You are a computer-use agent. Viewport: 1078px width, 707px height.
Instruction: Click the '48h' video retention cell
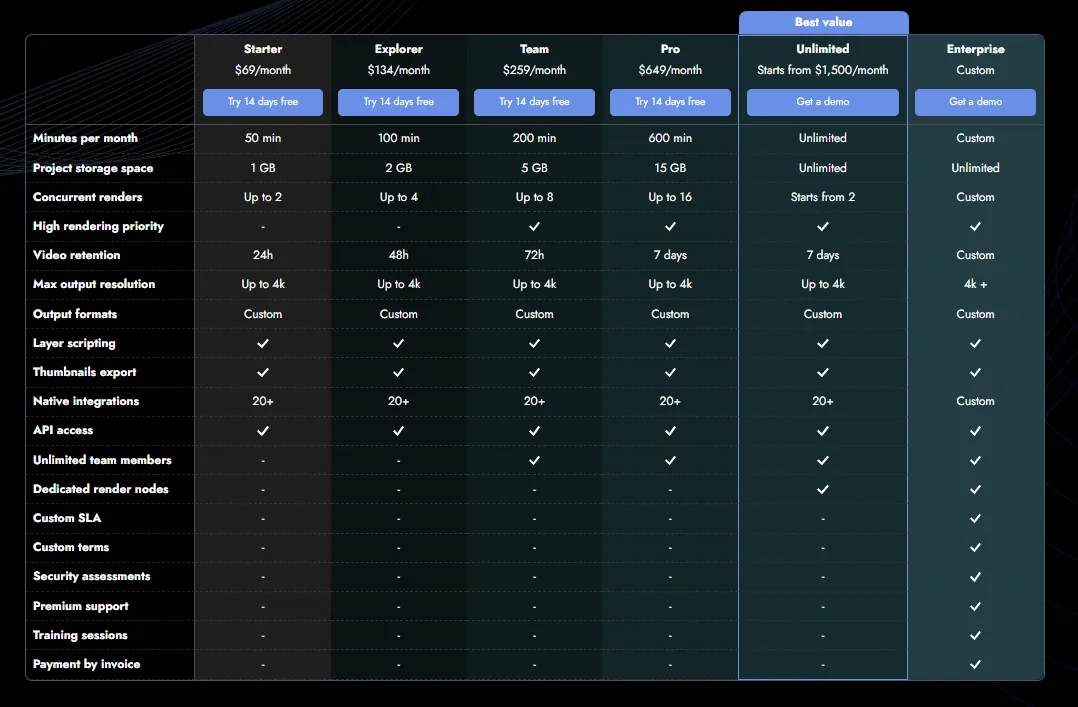pyautogui.click(x=398, y=255)
